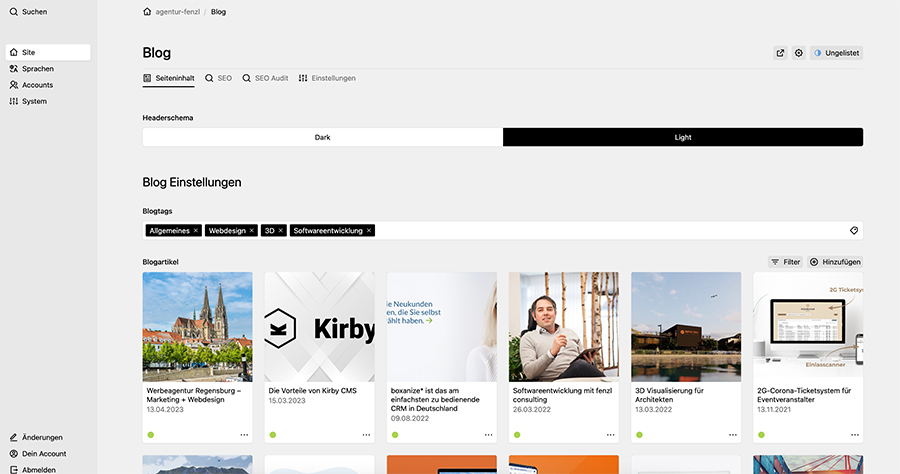Toggle status dot of boxanize article
The height and width of the screenshot is (474, 900).
(395, 435)
